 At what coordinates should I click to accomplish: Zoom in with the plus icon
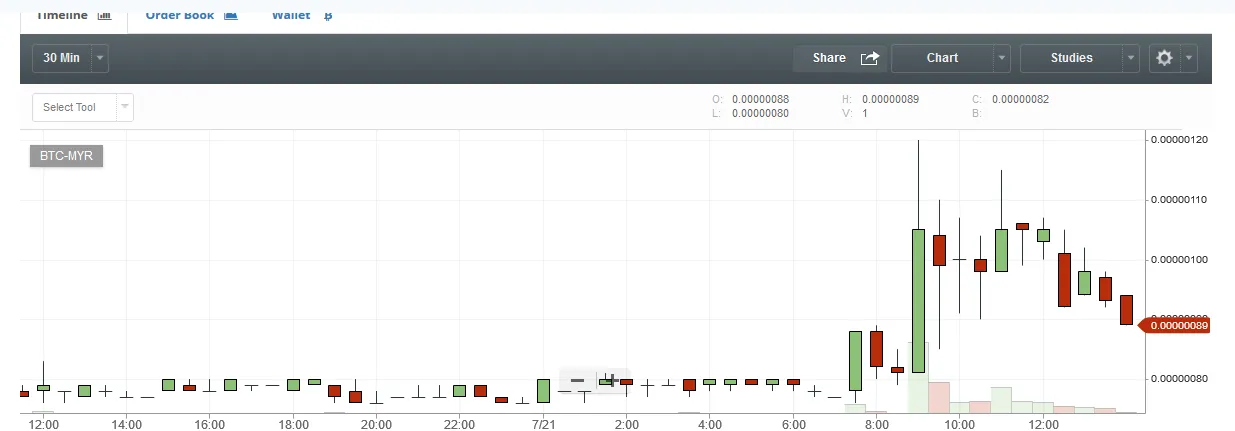[611, 380]
